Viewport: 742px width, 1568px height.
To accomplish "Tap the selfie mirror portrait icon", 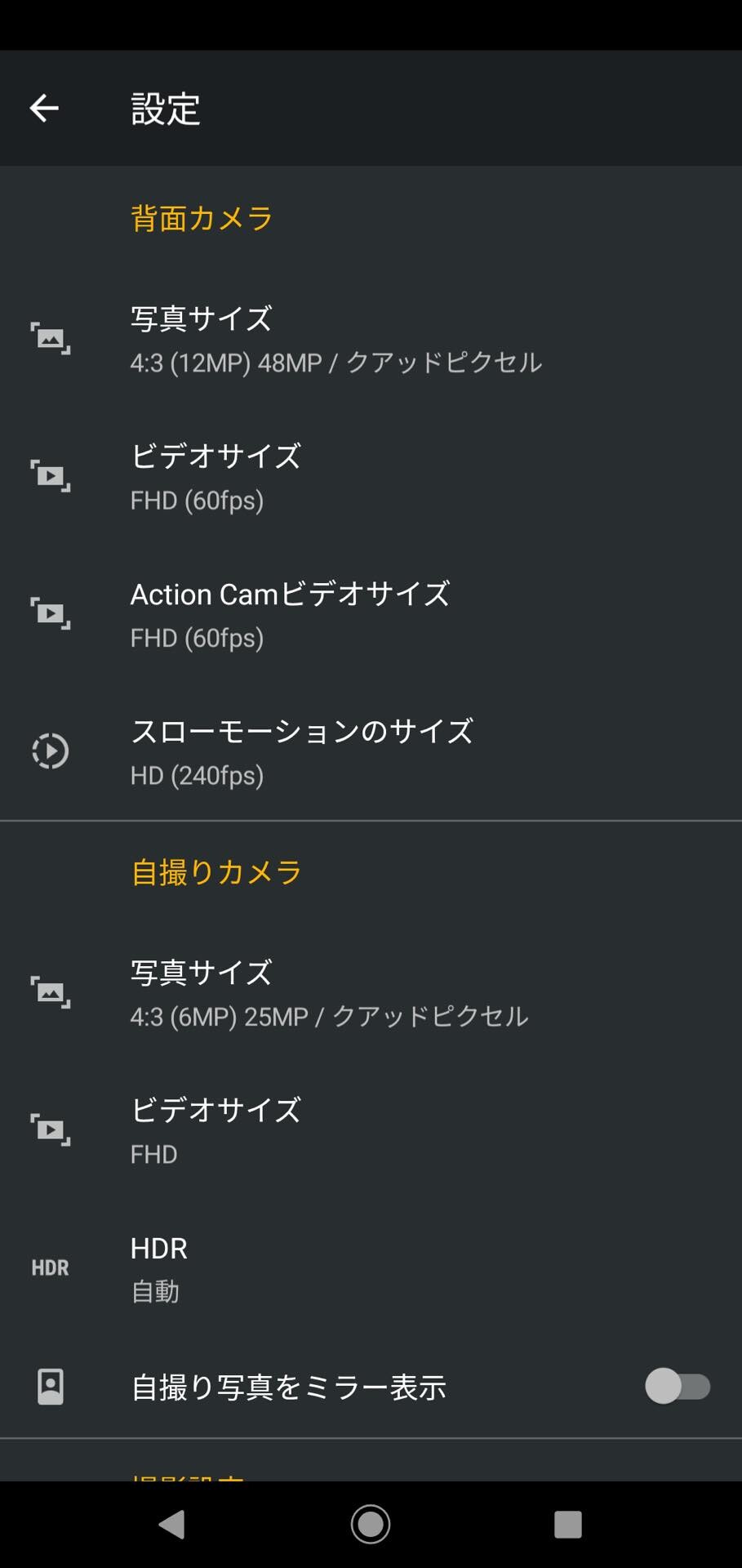I will point(51,1387).
